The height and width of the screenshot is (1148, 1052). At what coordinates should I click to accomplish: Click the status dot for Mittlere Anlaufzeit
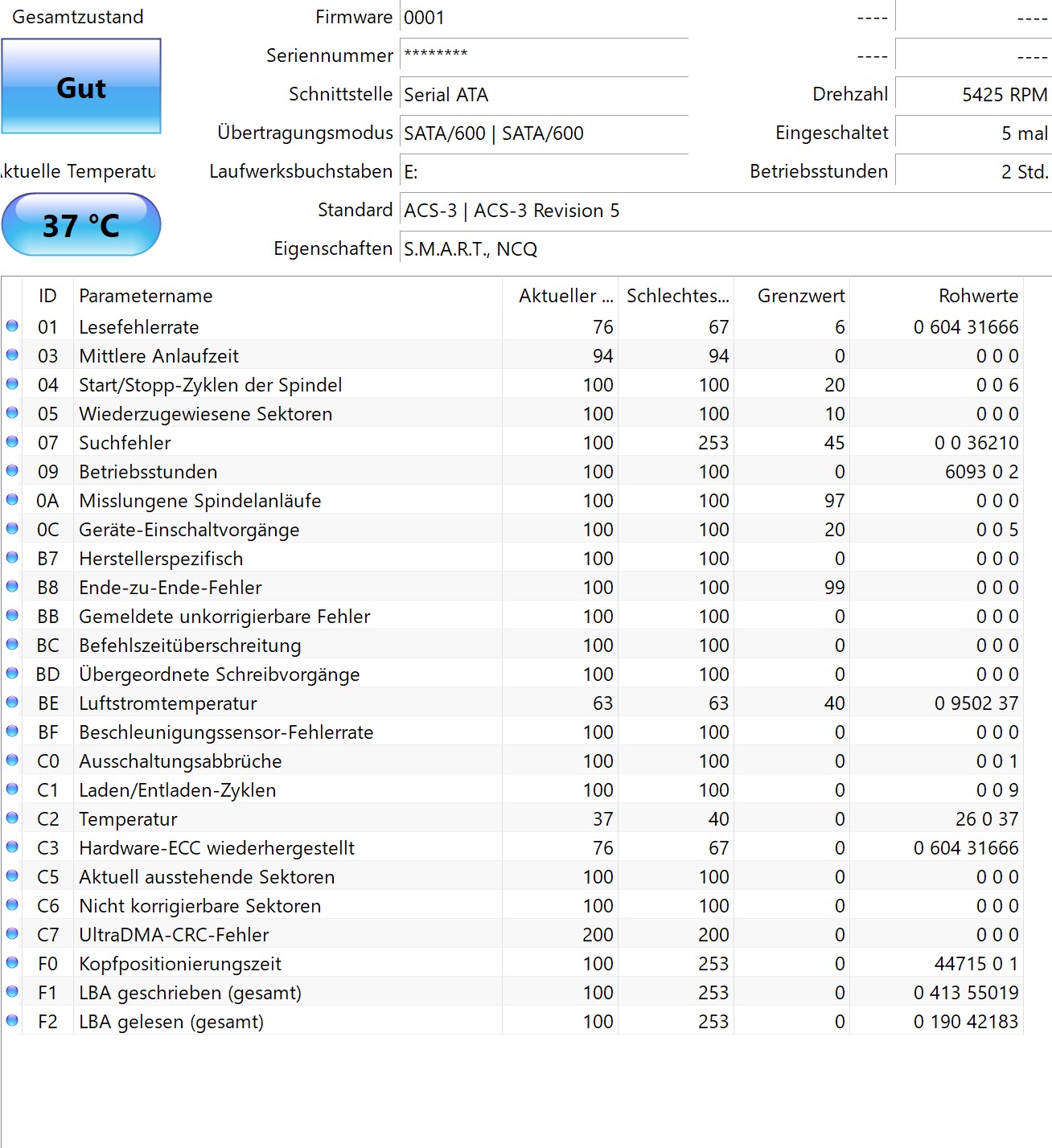tap(12, 355)
